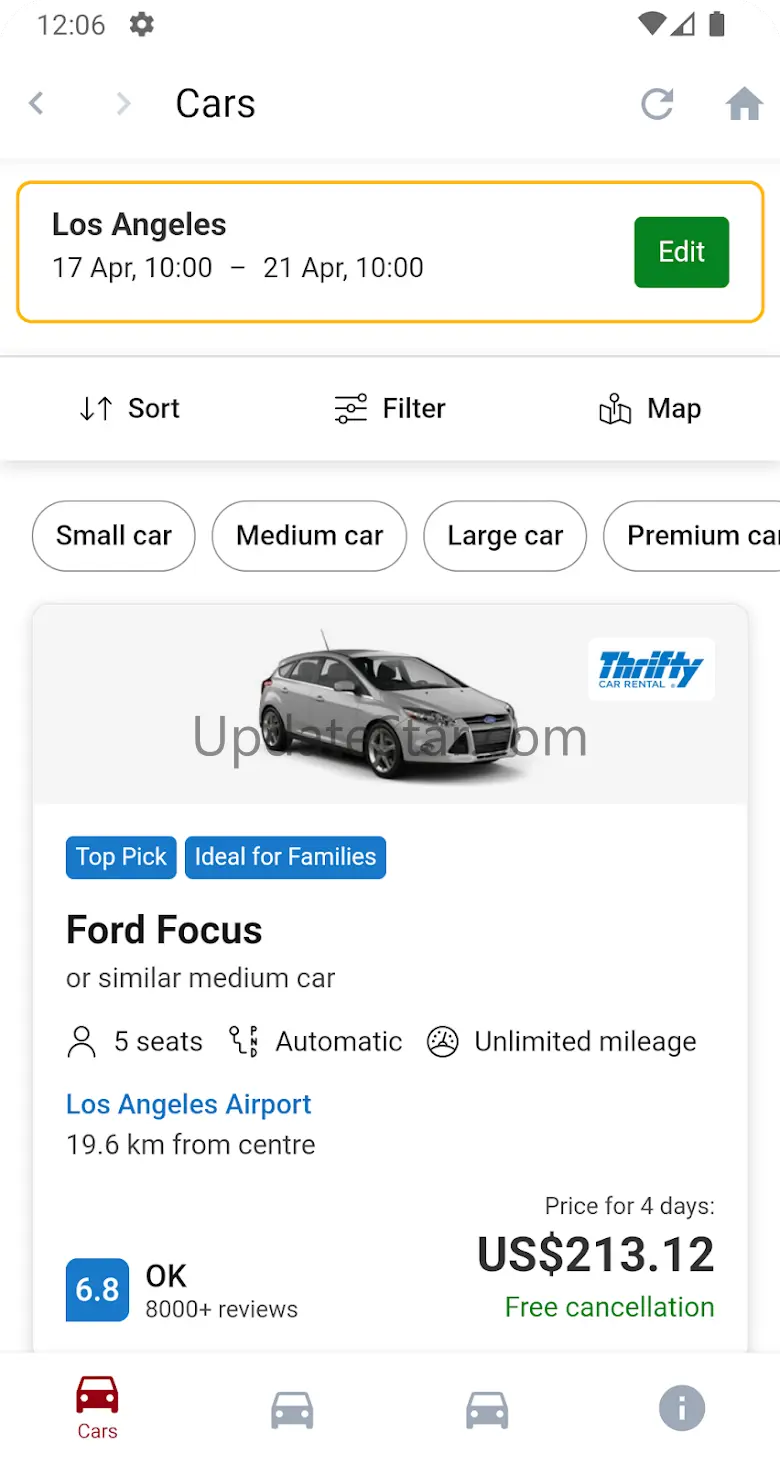This screenshot has width=780, height=1464.
Task: Tap the 6.8 rating badge
Action: click(97, 1289)
